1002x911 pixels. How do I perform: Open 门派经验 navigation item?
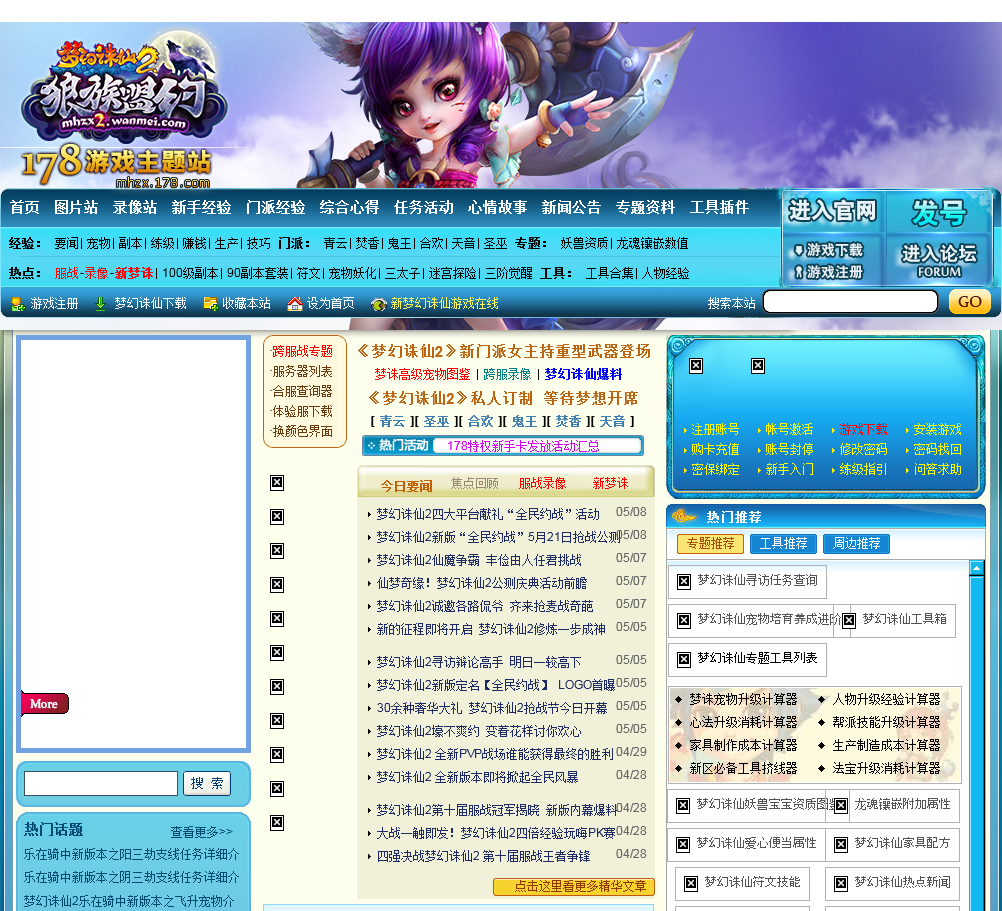point(275,208)
